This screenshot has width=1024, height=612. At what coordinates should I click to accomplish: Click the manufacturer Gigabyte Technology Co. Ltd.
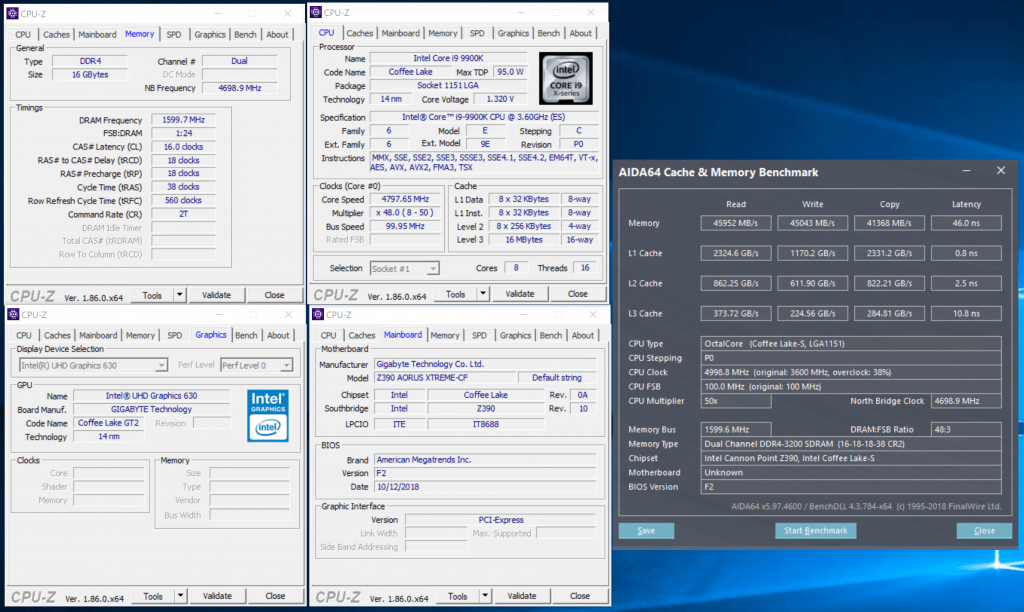[x=485, y=364]
